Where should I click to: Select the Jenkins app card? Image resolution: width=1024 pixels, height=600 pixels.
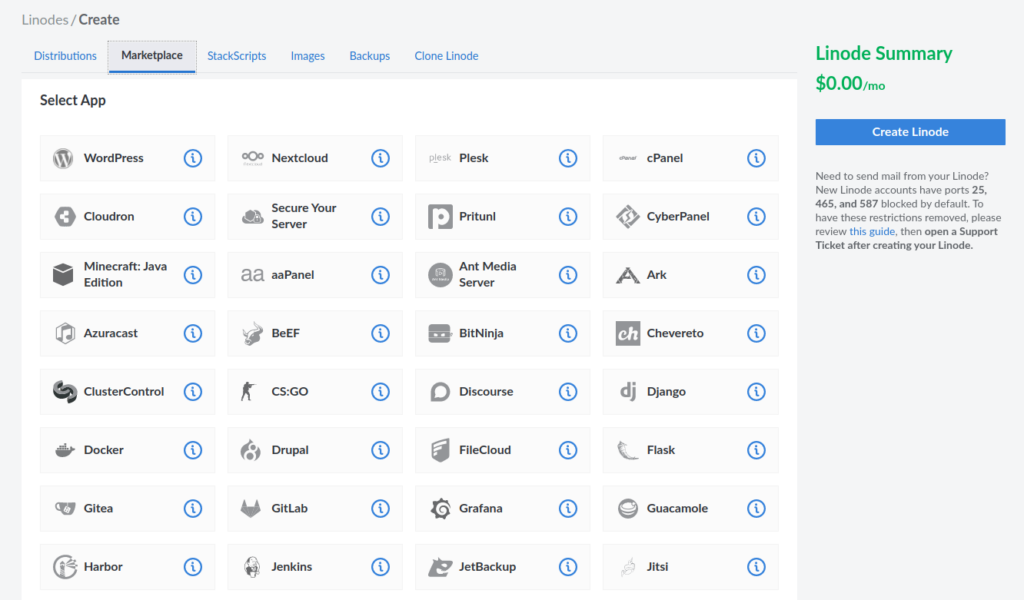click(x=315, y=567)
